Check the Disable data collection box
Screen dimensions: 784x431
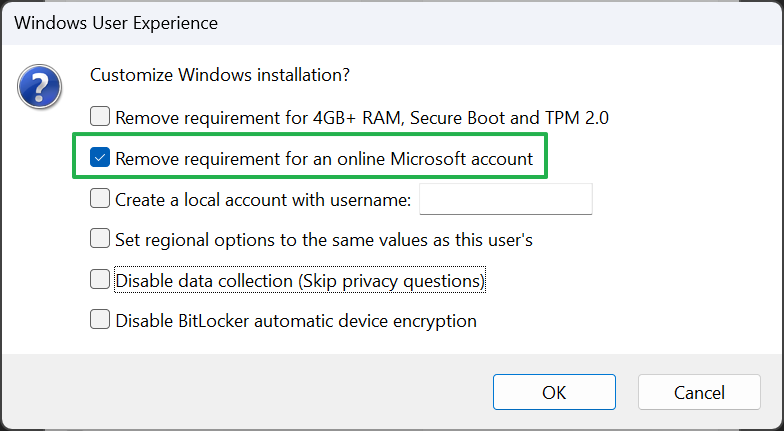(100, 281)
